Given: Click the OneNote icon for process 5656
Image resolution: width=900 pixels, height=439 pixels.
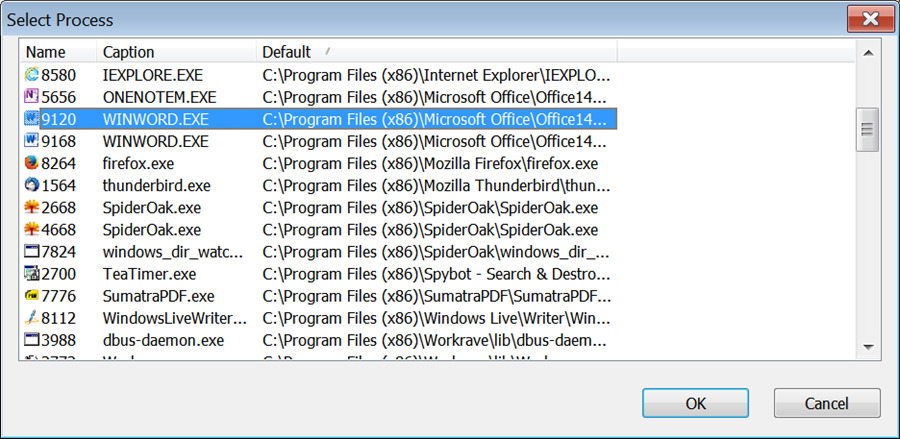Looking at the screenshot, I should click(32, 97).
